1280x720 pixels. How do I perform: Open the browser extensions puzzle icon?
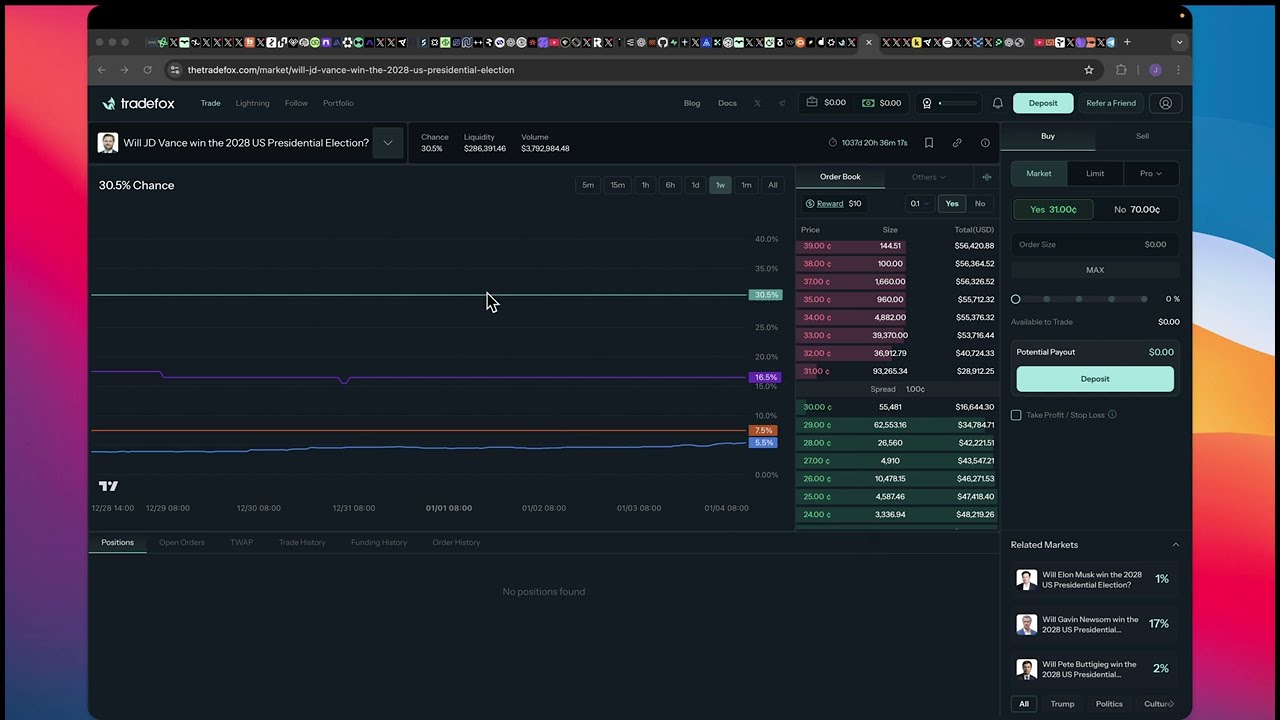tap(1121, 70)
